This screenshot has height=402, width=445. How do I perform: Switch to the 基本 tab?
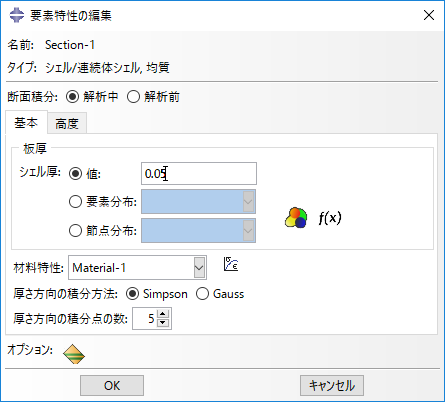coord(26,123)
